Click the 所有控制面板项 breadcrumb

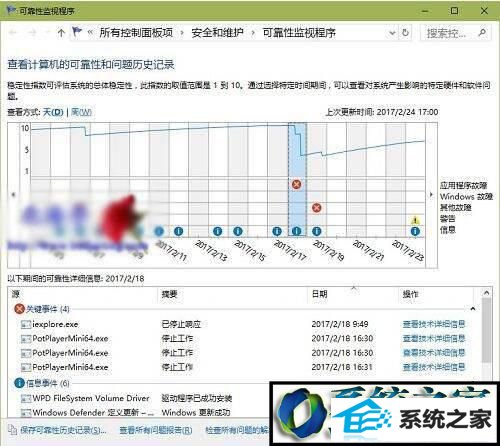[136, 33]
